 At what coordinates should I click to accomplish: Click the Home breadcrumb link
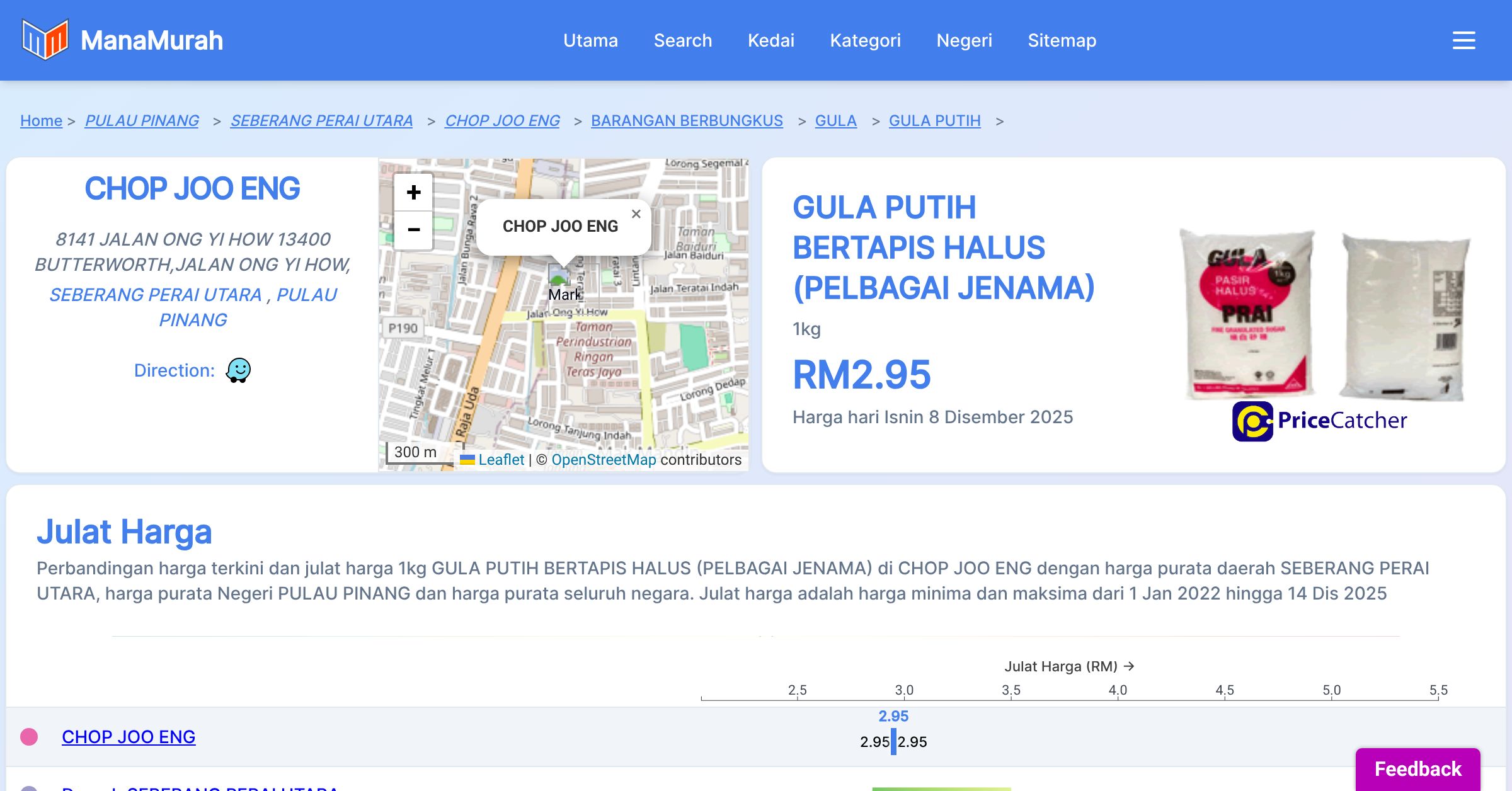tap(41, 120)
